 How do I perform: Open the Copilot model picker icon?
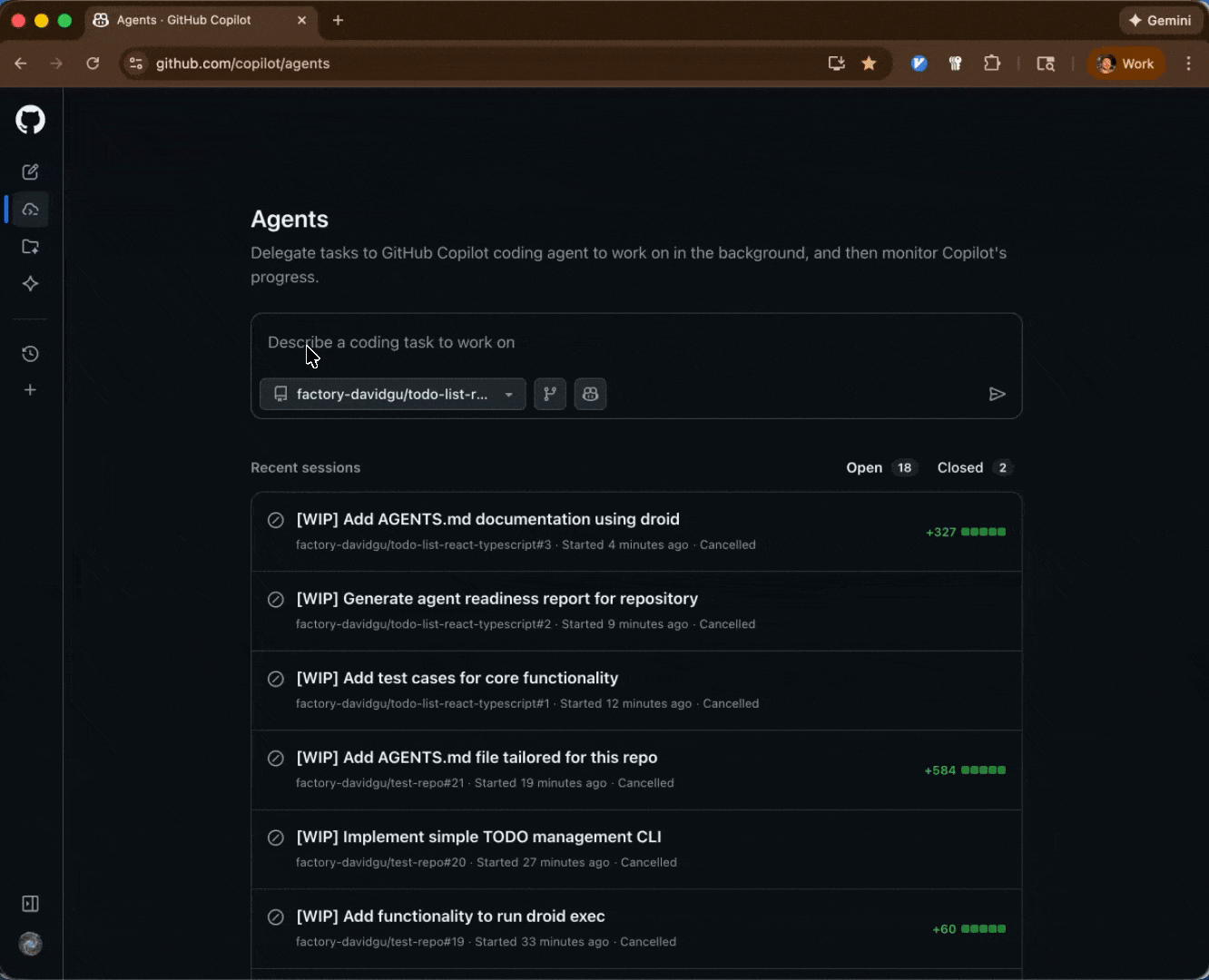click(590, 394)
